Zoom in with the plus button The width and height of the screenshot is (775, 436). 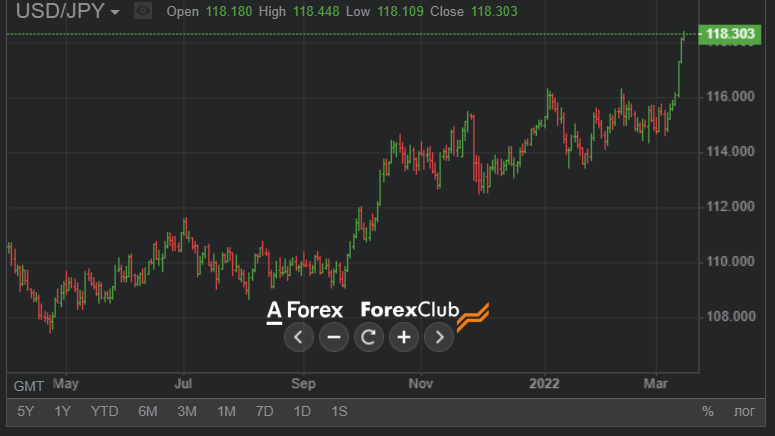point(404,337)
